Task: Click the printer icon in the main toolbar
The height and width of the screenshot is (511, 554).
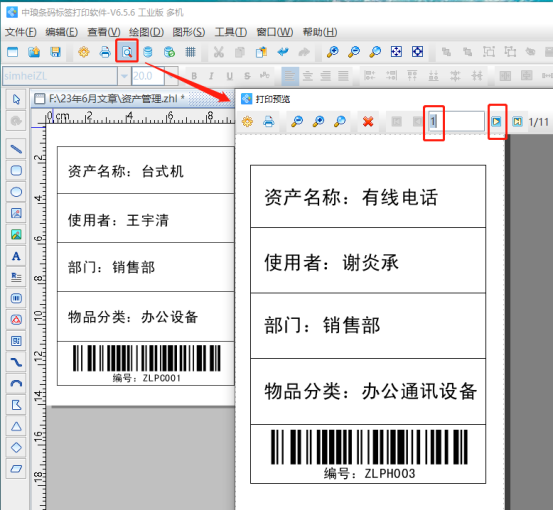Action: coord(105,52)
